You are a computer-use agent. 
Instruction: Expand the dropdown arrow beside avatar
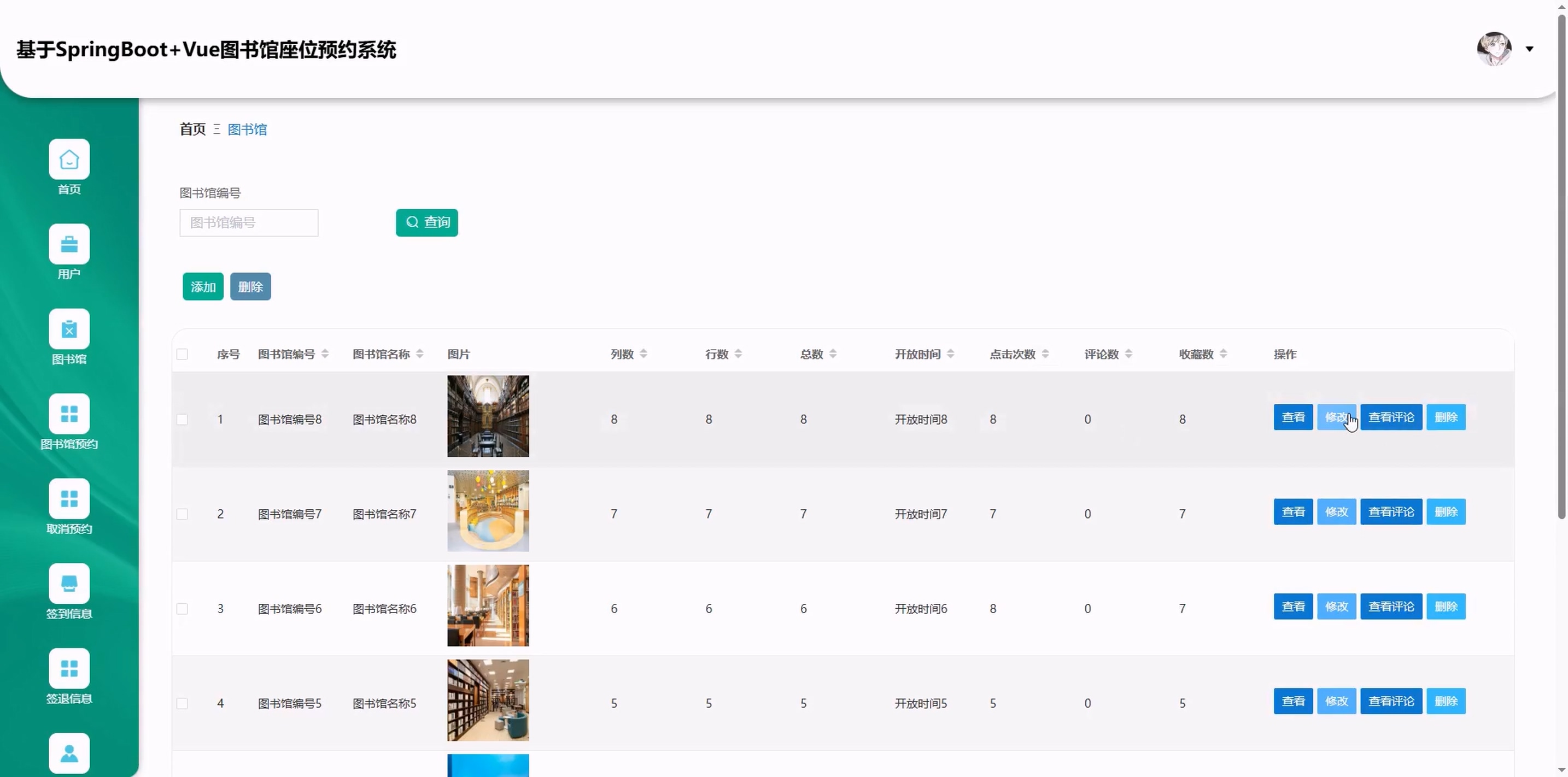click(1529, 49)
